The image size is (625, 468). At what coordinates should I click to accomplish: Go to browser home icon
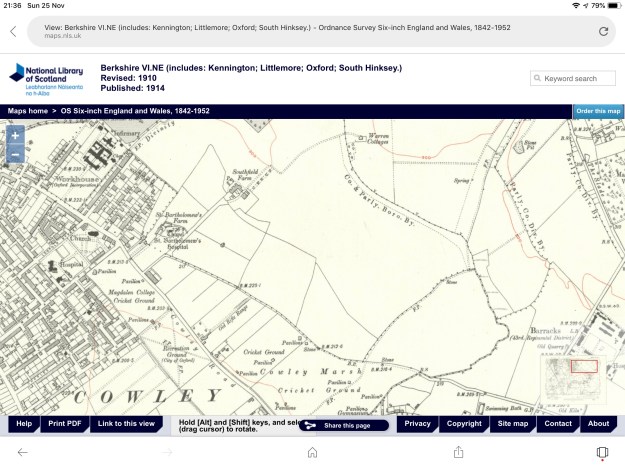312,452
